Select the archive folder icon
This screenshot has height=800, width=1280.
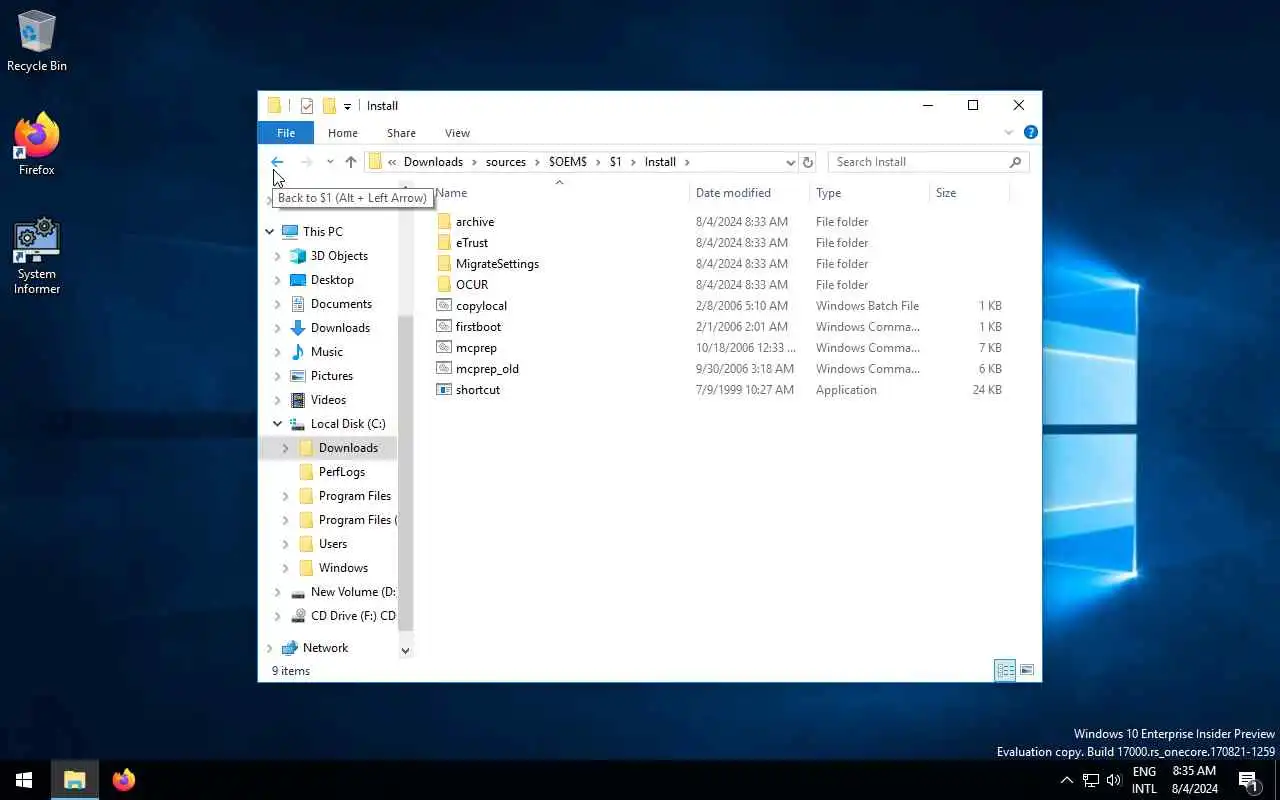tap(445, 222)
